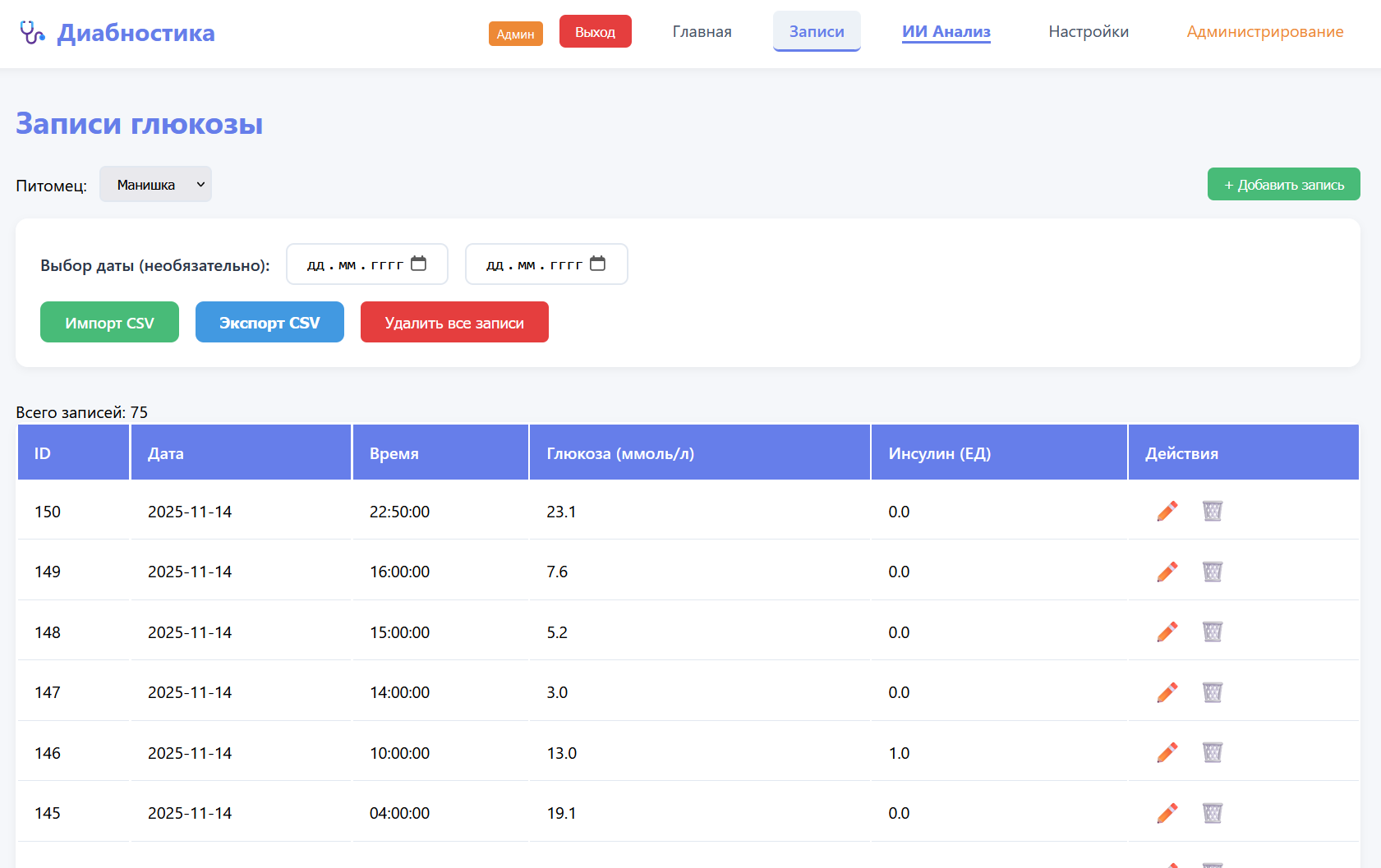Open the Настройки menu item
This screenshot has height=868, width=1381.
coord(1088,32)
